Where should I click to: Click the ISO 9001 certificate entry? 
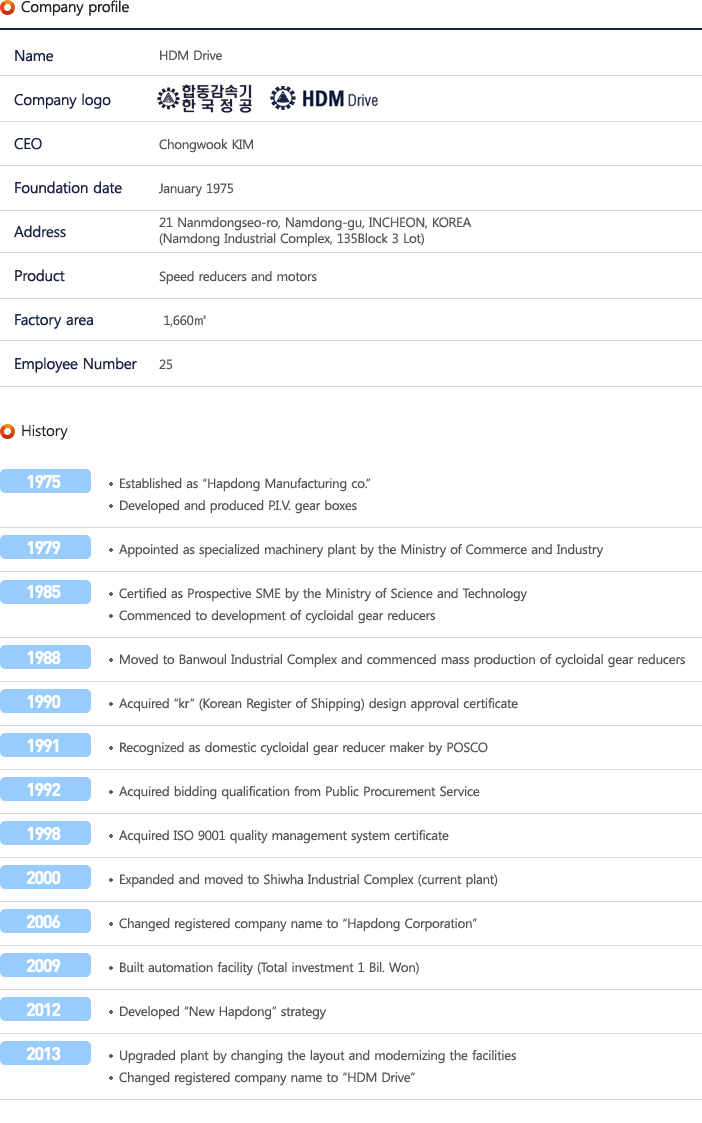pos(284,836)
